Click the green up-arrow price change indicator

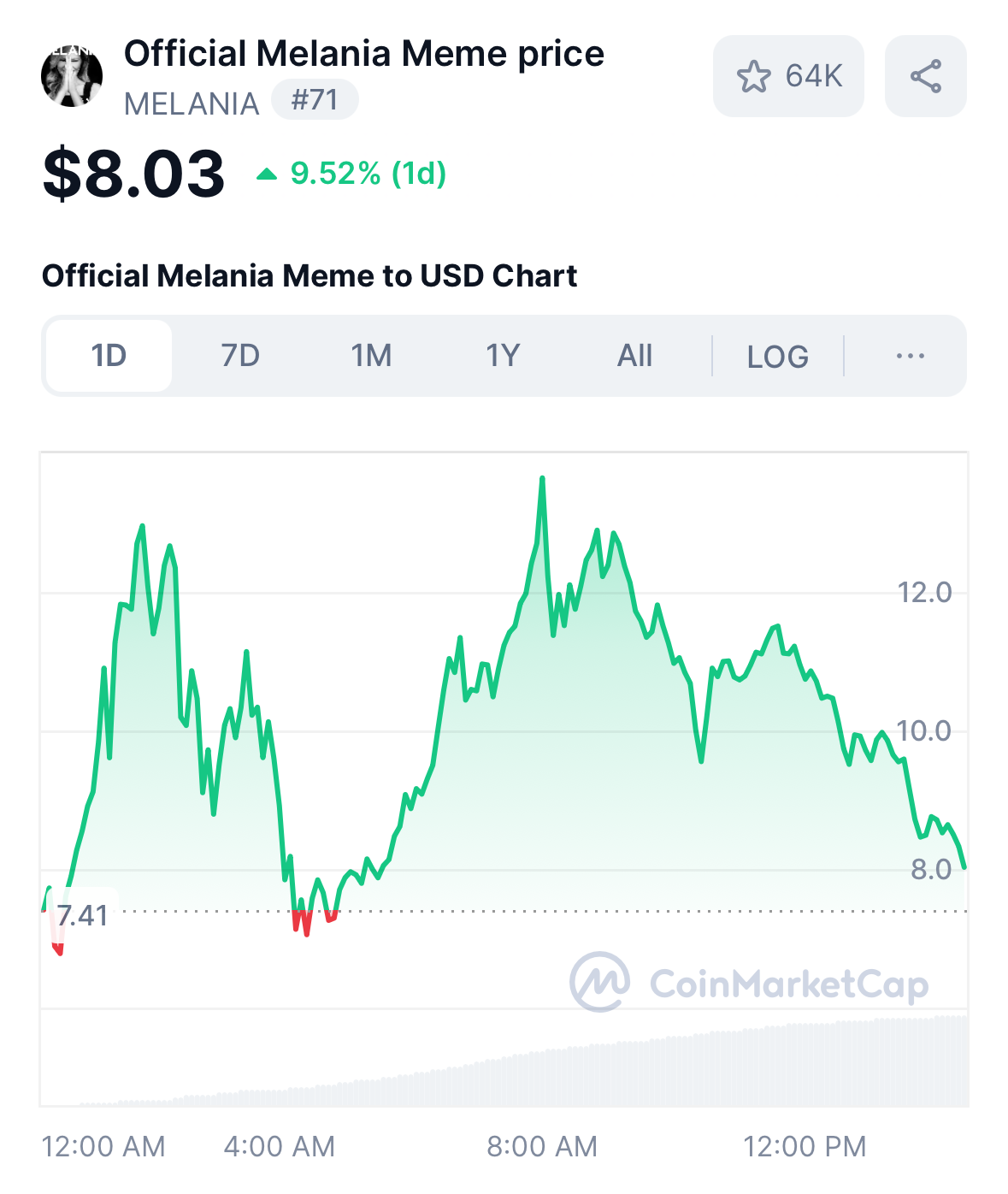coord(267,174)
